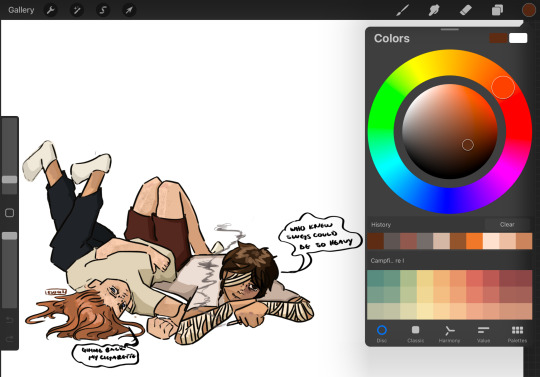Image resolution: width=540 pixels, height=377 pixels.
Task: Click the brush opacity slider handle
Action: coord(10,236)
